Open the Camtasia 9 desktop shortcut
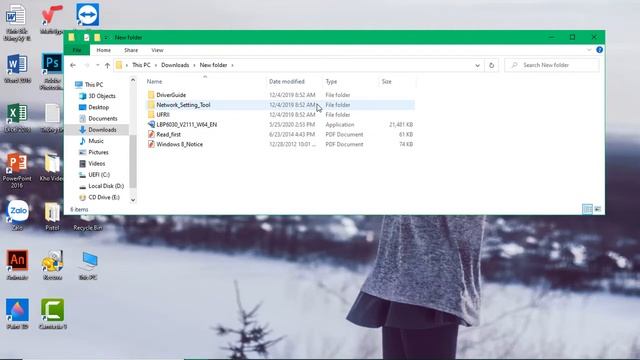Screen dimensions: 640x360 [53, 314]
